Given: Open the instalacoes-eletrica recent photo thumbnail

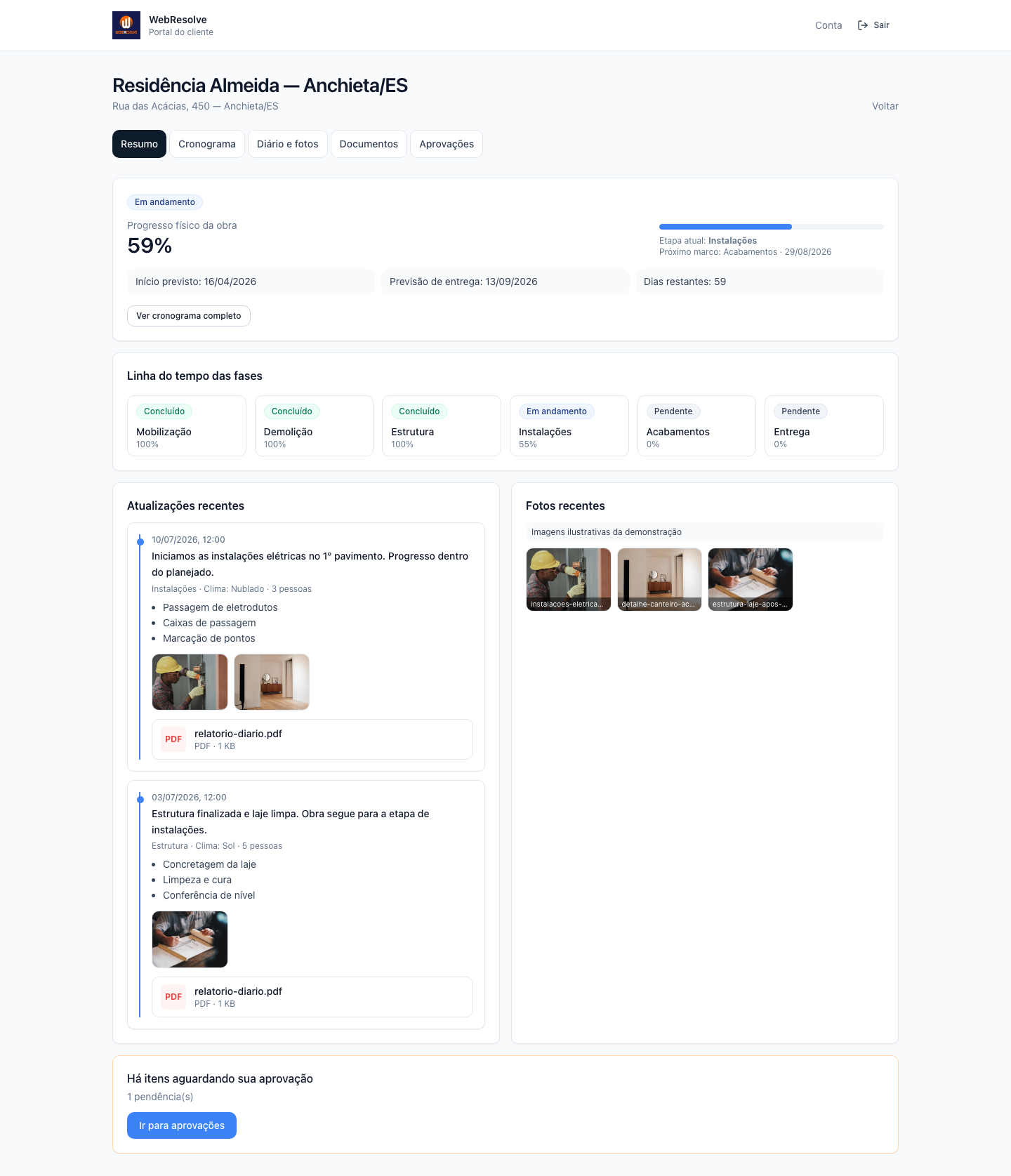Looking at the screenshot, I should click(x=569, y=579).
